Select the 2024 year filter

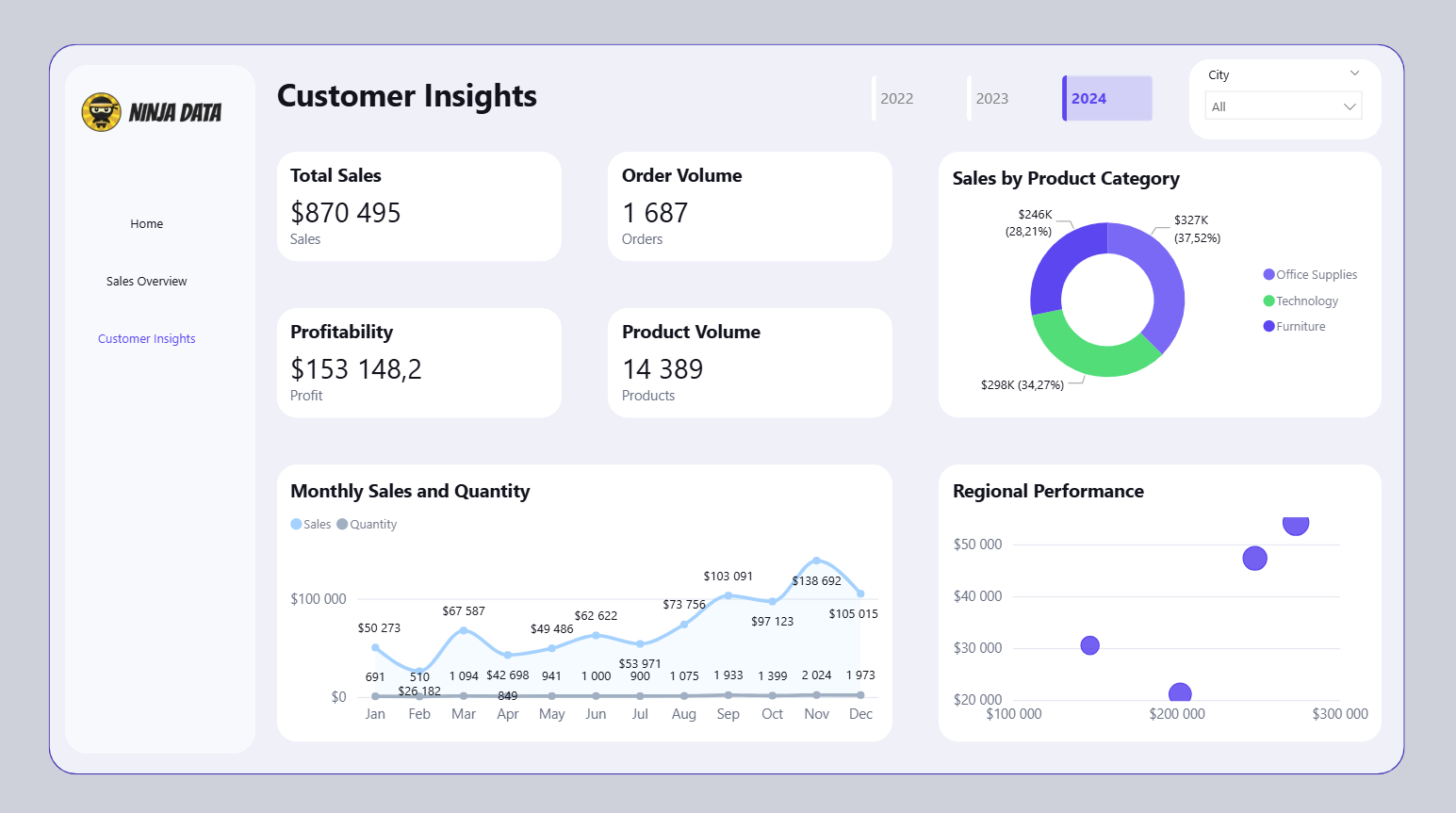[1107, 99]
